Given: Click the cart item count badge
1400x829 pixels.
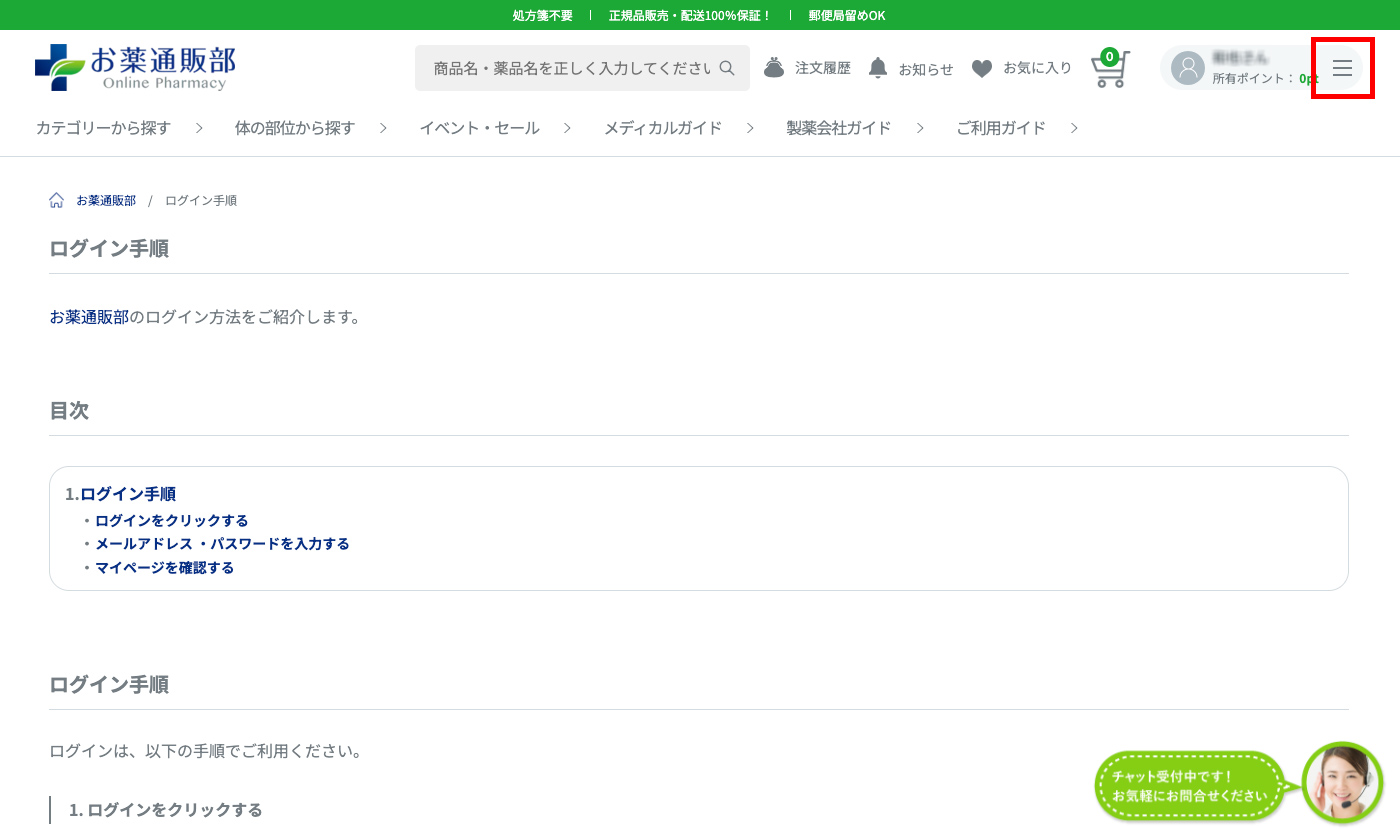Looking at the screenshot, I should (1109, 58).
